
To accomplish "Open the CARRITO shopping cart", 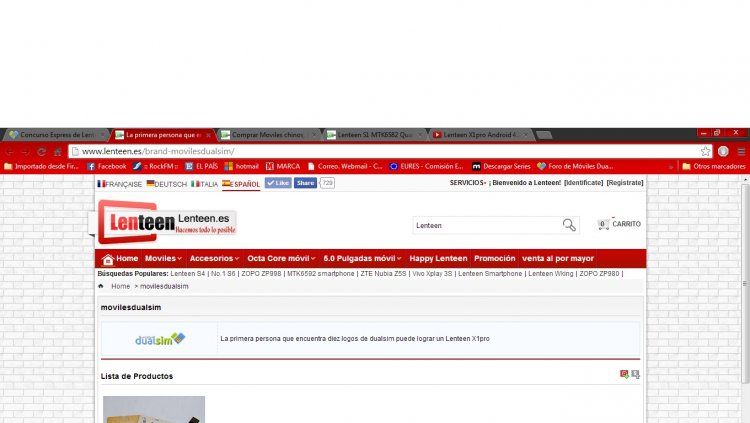I will (619, 224).
